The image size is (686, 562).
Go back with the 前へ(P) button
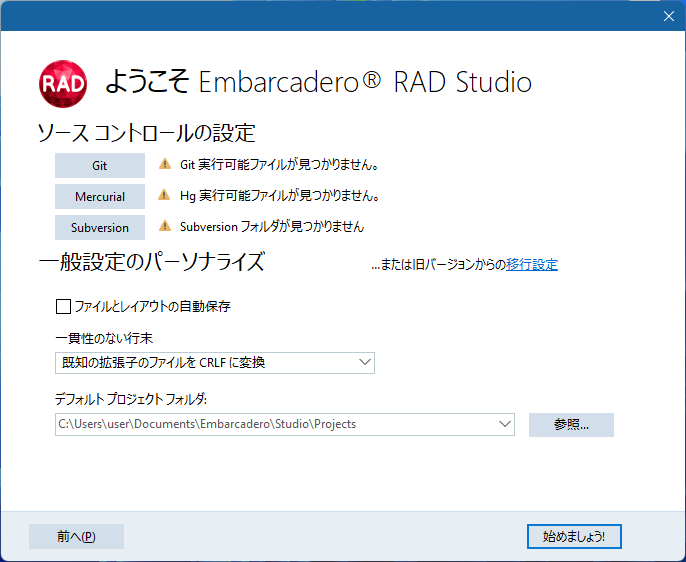pos(77,536)
